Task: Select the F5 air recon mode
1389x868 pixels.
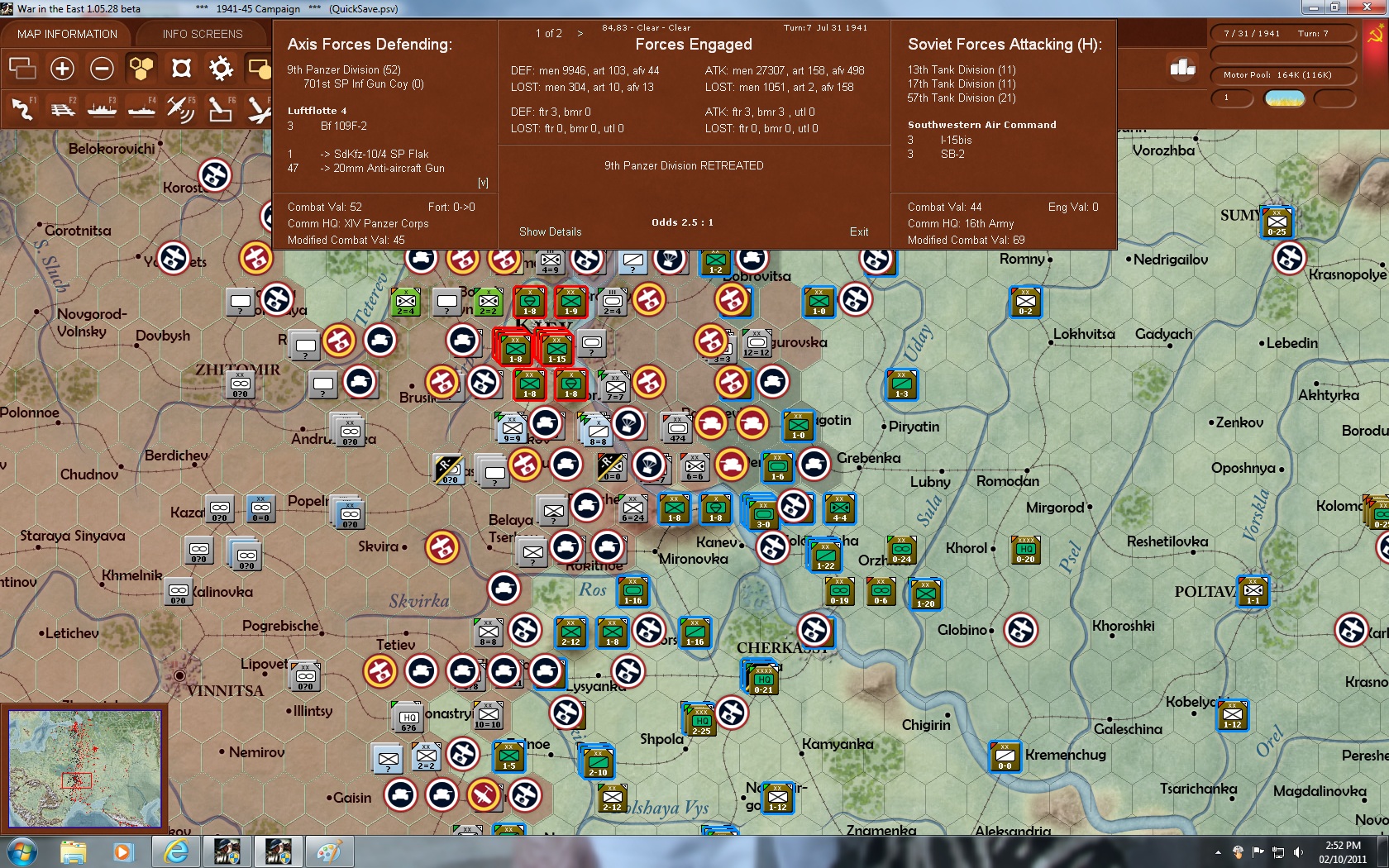Action: tap(181, 109)
